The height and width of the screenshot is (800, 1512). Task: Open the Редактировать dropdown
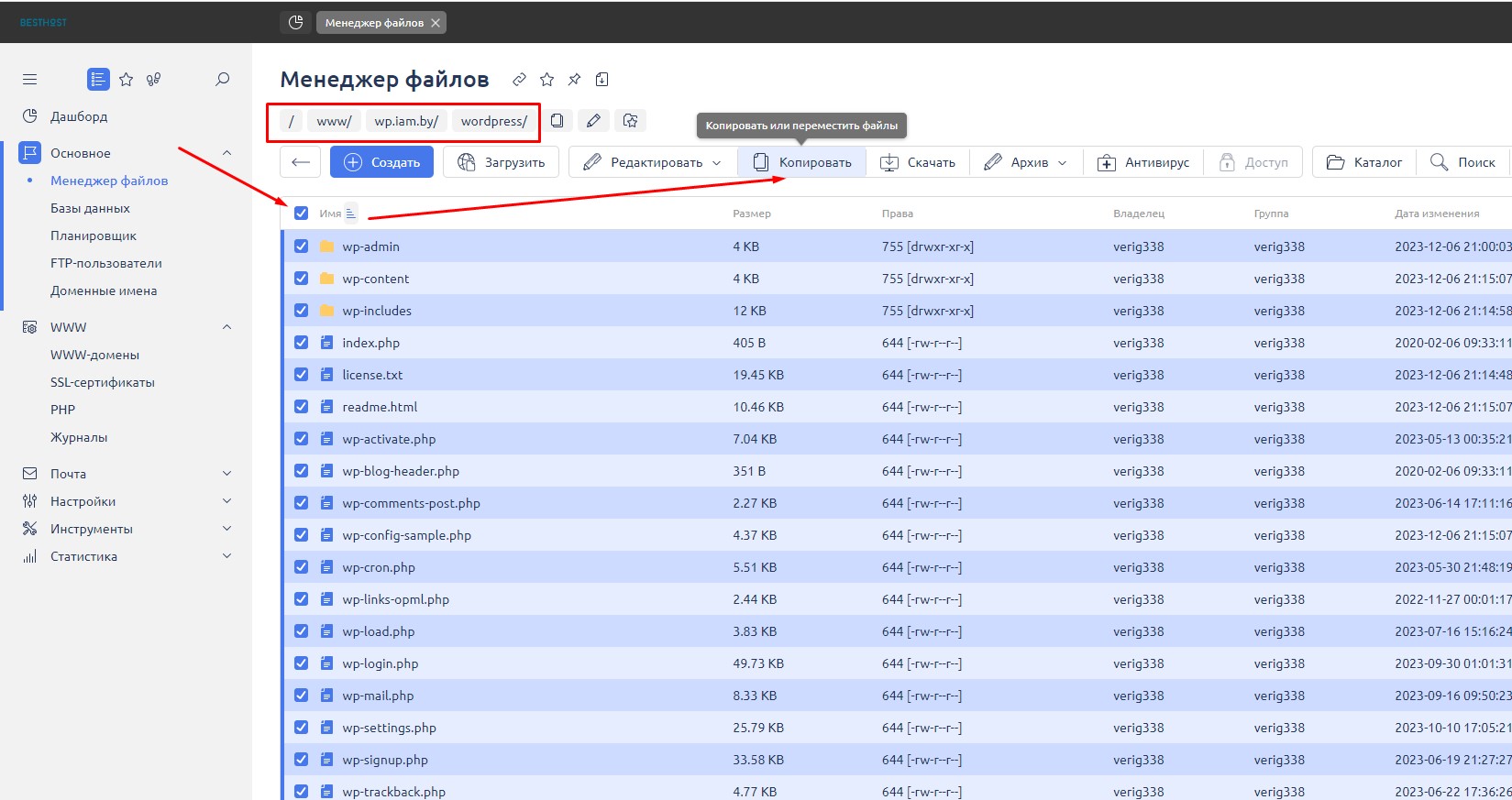653,162
